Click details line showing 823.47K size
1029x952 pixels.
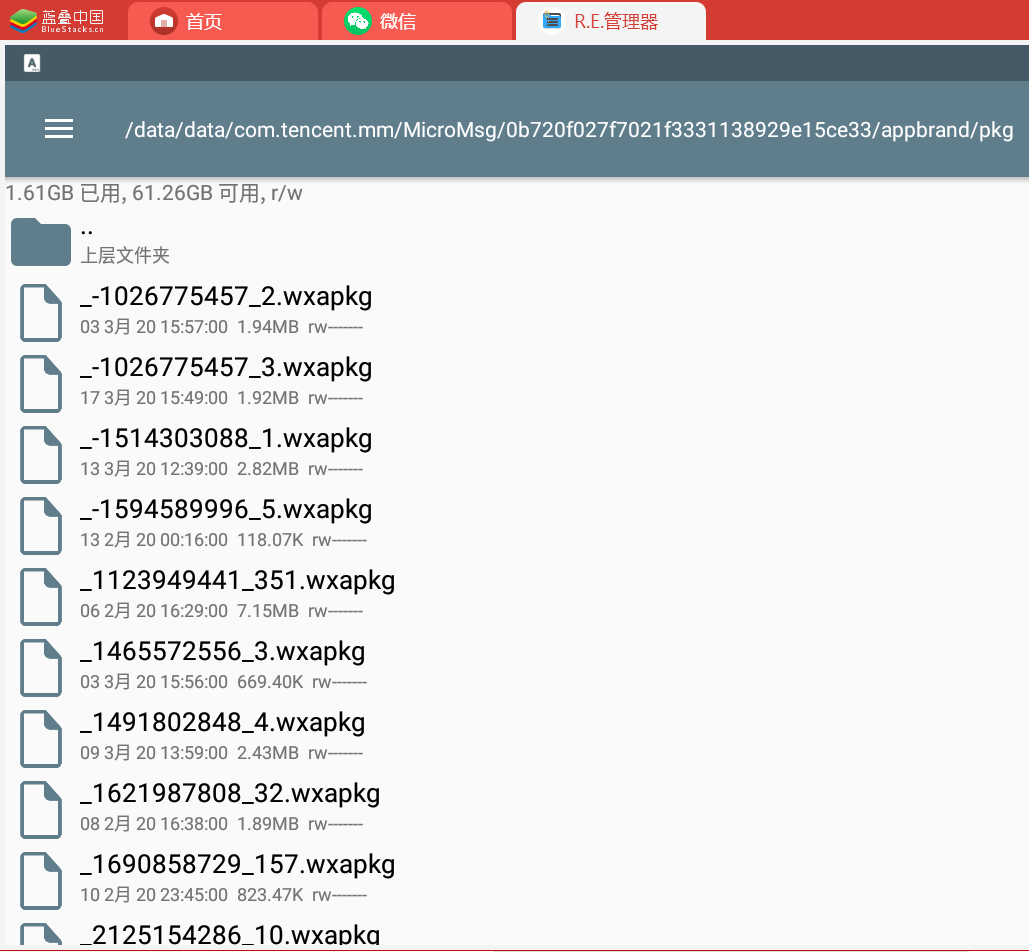[223, 895]
